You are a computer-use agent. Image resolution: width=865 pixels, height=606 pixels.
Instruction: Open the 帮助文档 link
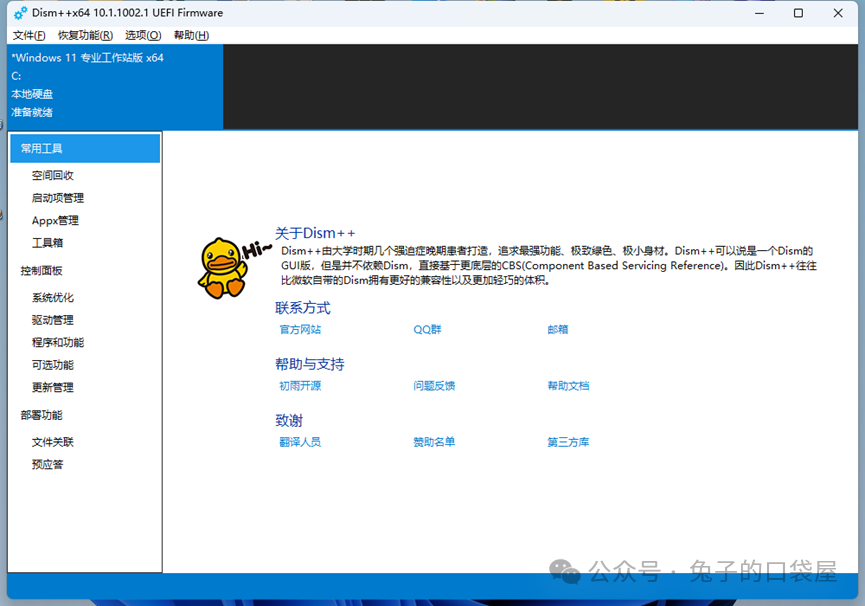pyautogui.click(x=568, y=386)
